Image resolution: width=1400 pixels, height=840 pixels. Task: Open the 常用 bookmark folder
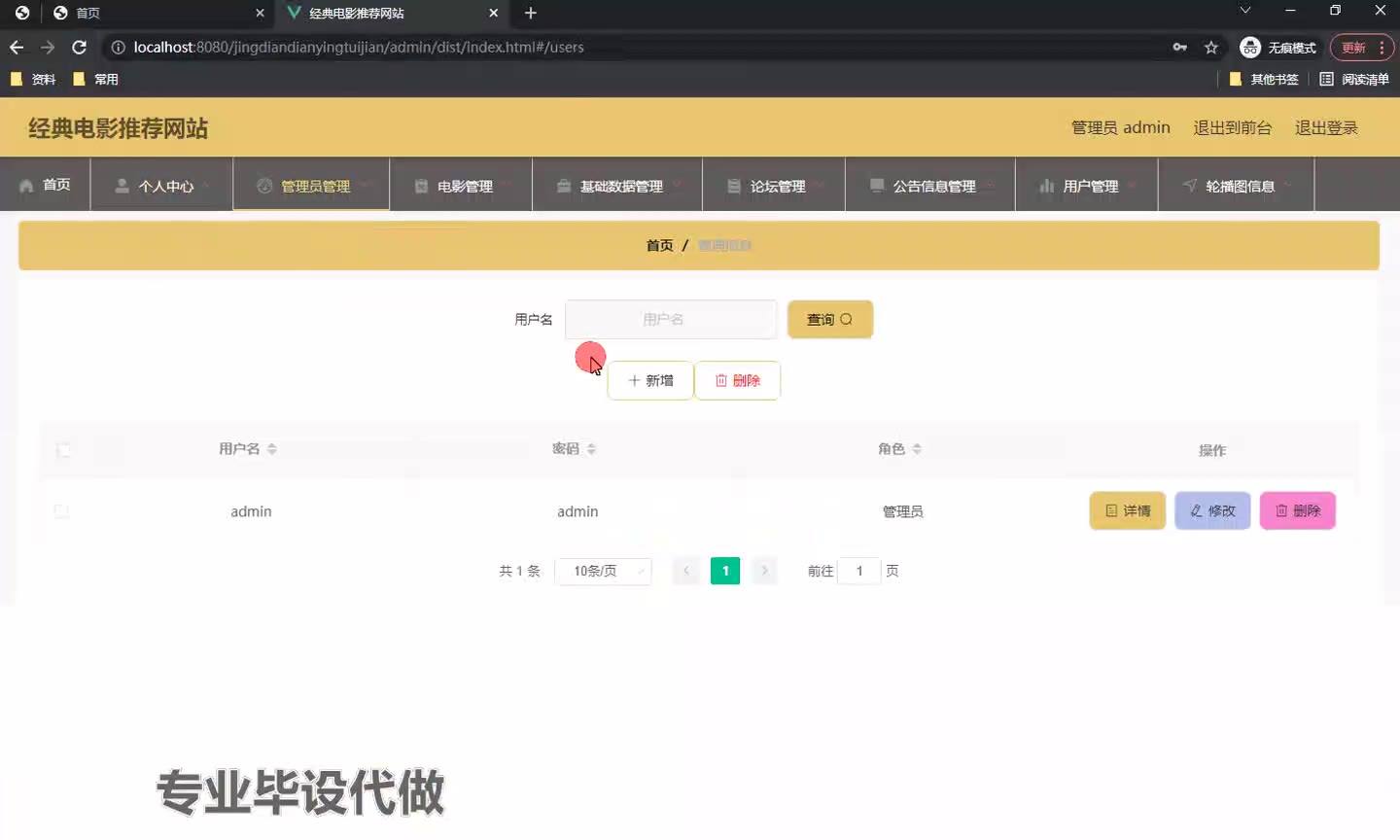[95, 79]
